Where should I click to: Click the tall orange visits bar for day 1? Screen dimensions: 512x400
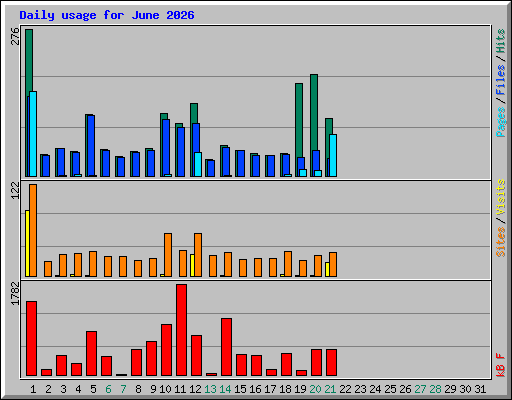pos(33,230)
